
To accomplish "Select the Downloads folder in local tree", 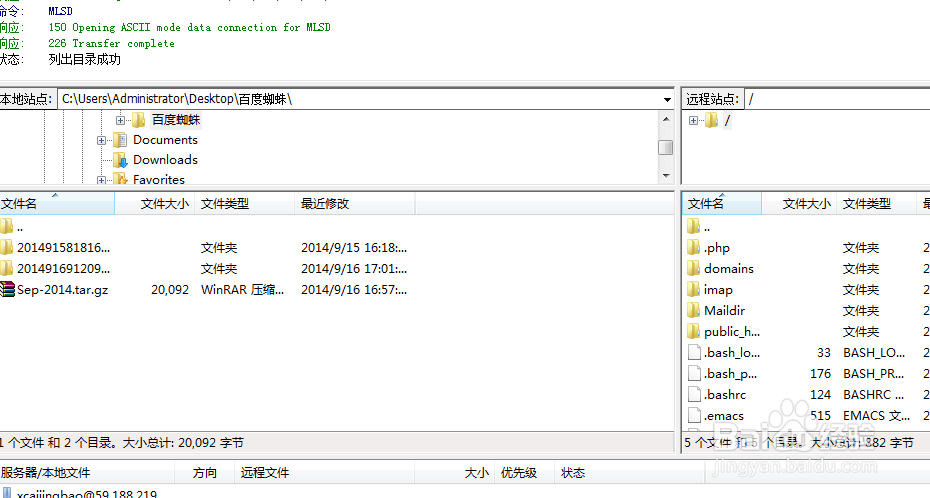I will [165, 159].
